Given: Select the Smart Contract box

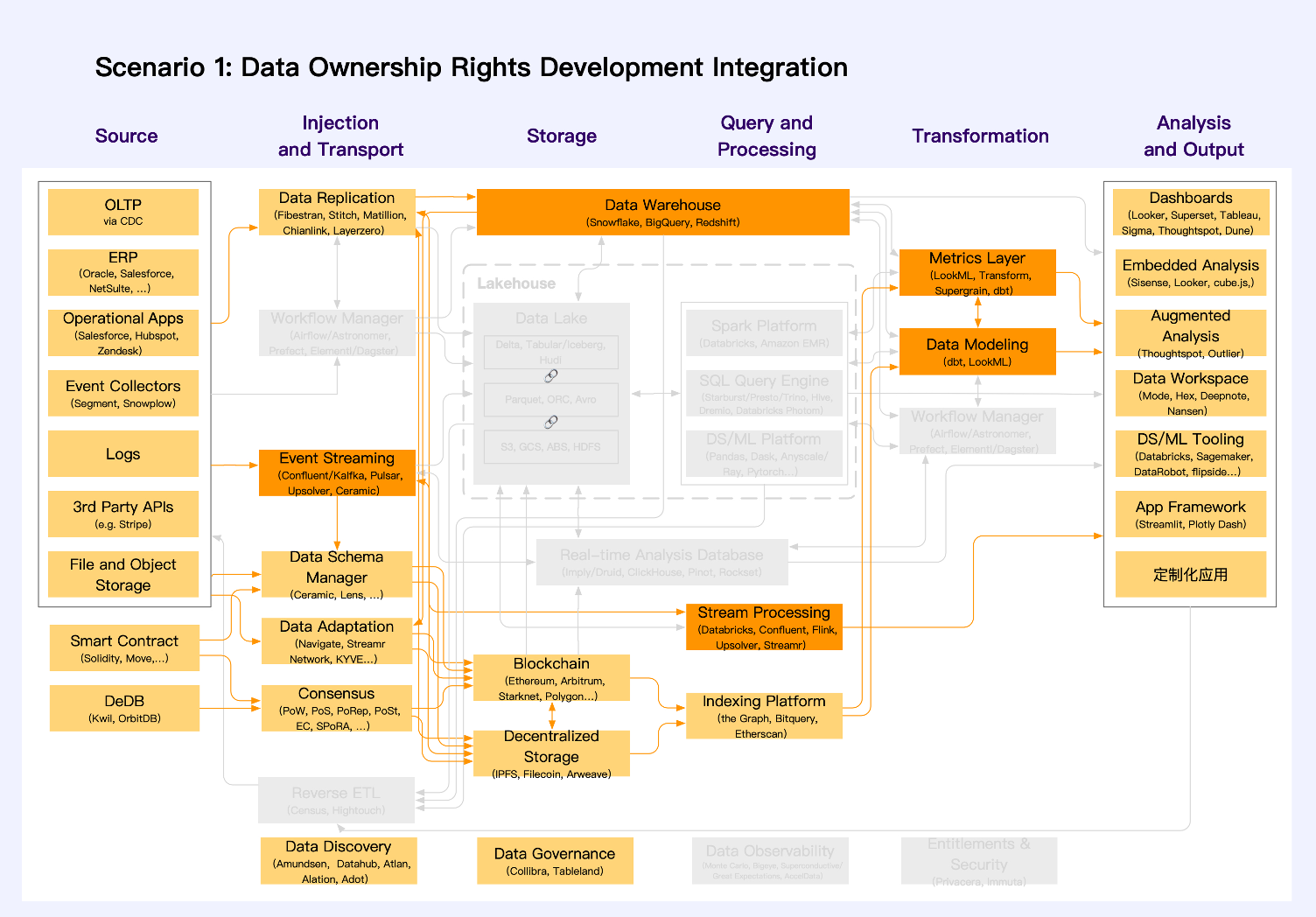Looking at the screenshot, I should 124,648.
